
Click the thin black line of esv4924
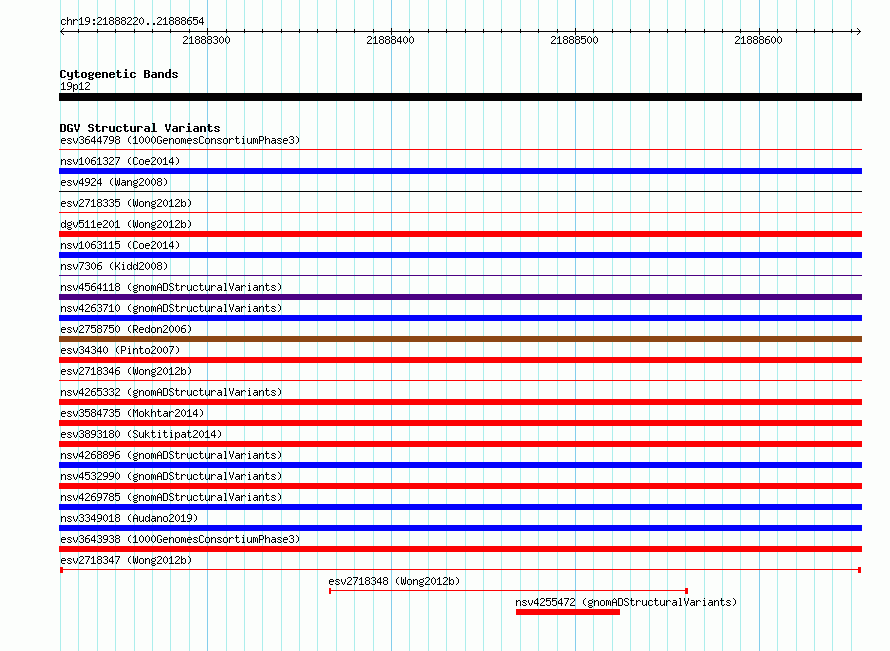[460, 192]
